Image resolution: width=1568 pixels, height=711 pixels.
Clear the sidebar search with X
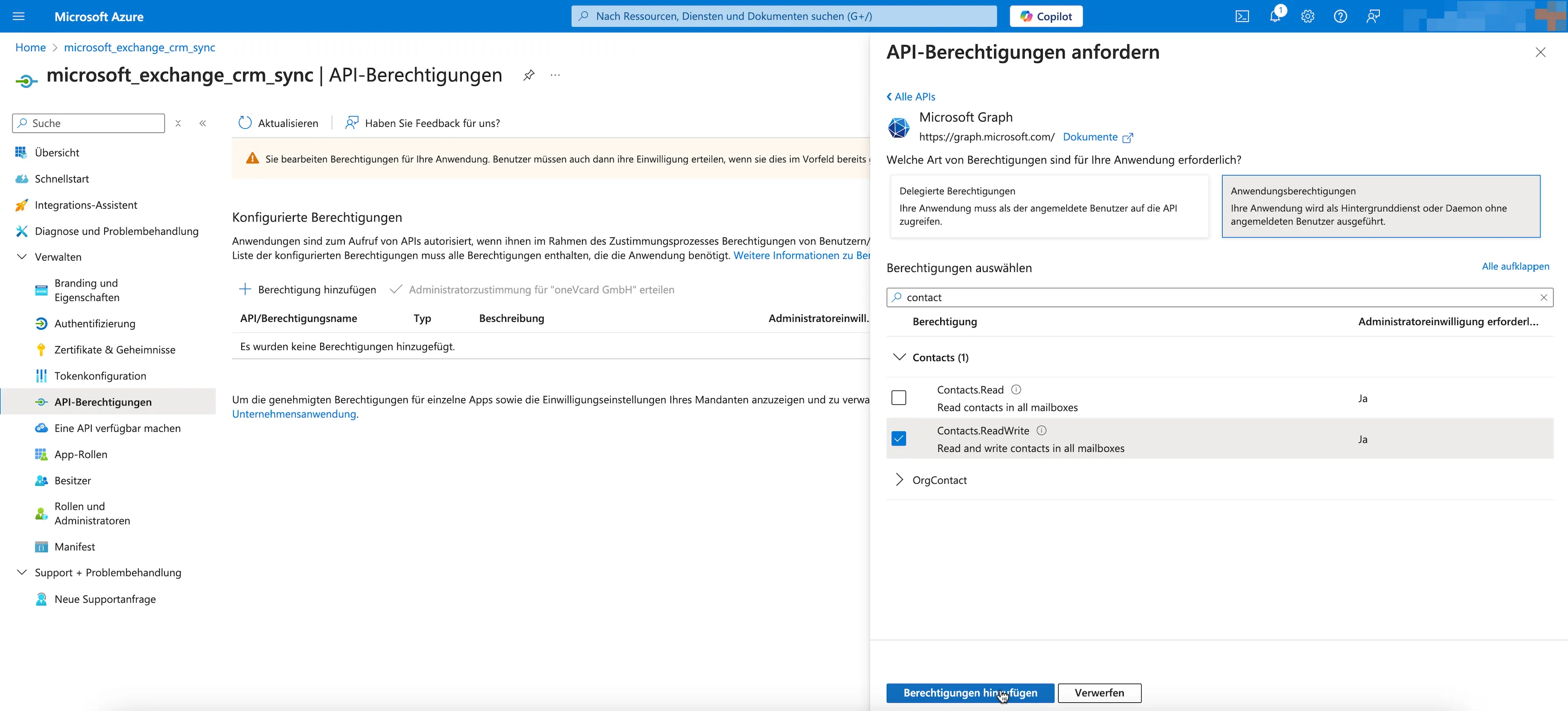(178, 124)
